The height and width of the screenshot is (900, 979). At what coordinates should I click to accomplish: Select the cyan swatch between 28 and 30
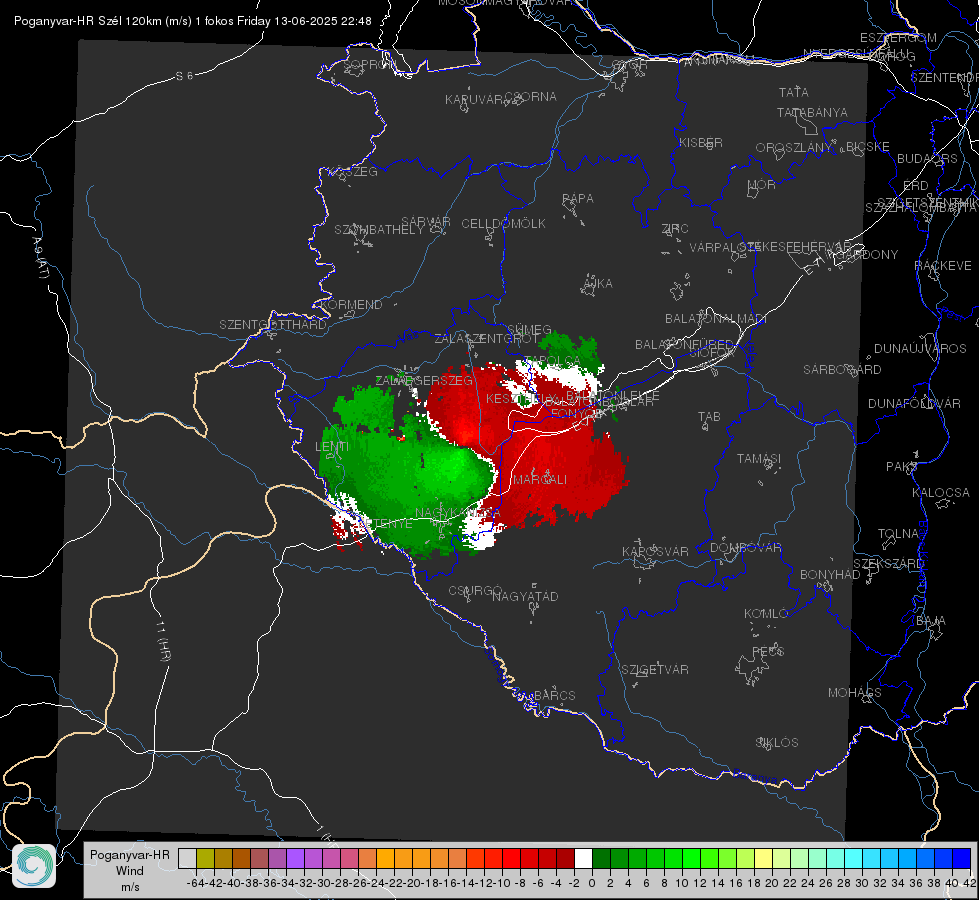coord(854,859)
